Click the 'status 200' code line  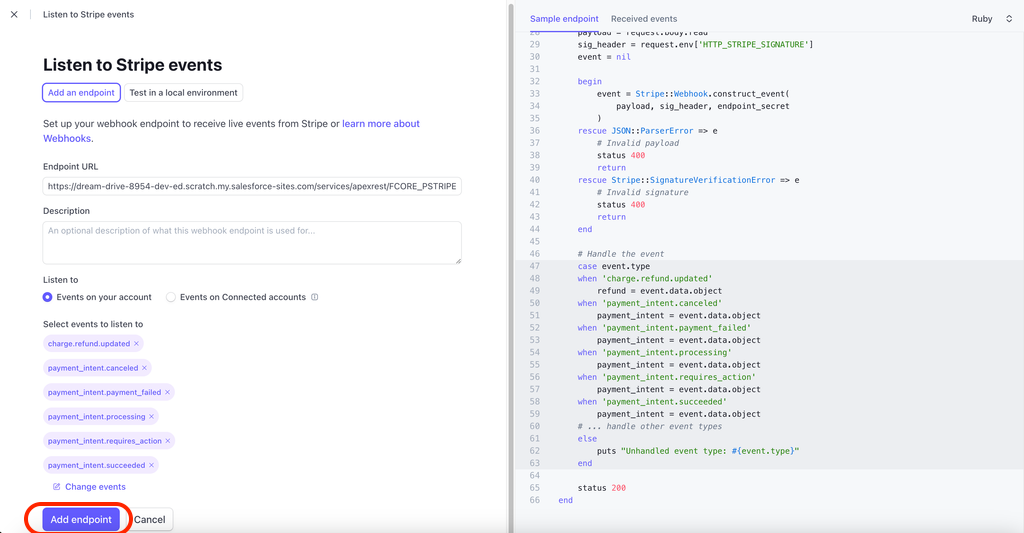coord(601,488)
